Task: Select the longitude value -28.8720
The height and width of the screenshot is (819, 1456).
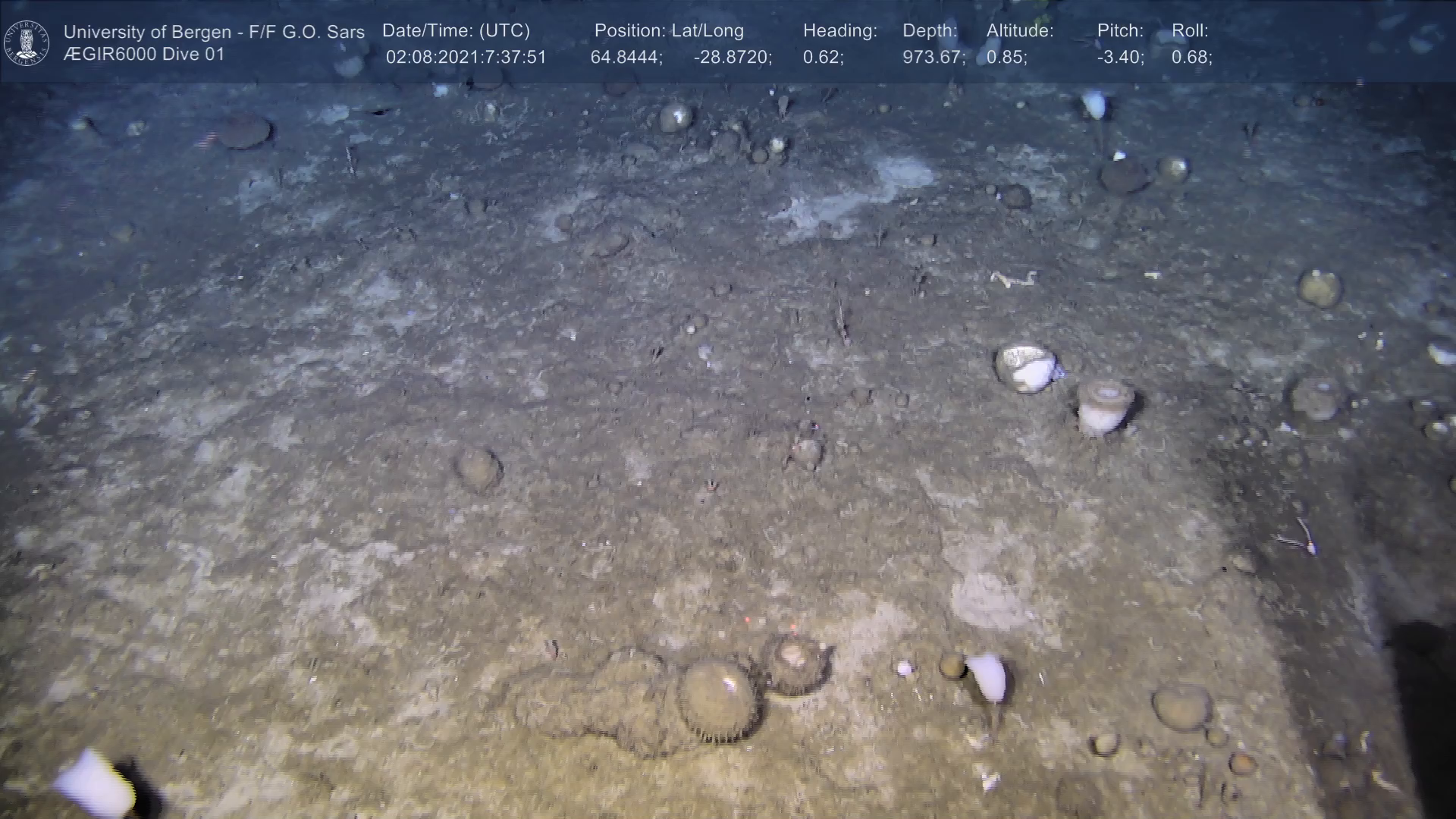Action: [733, 58]
